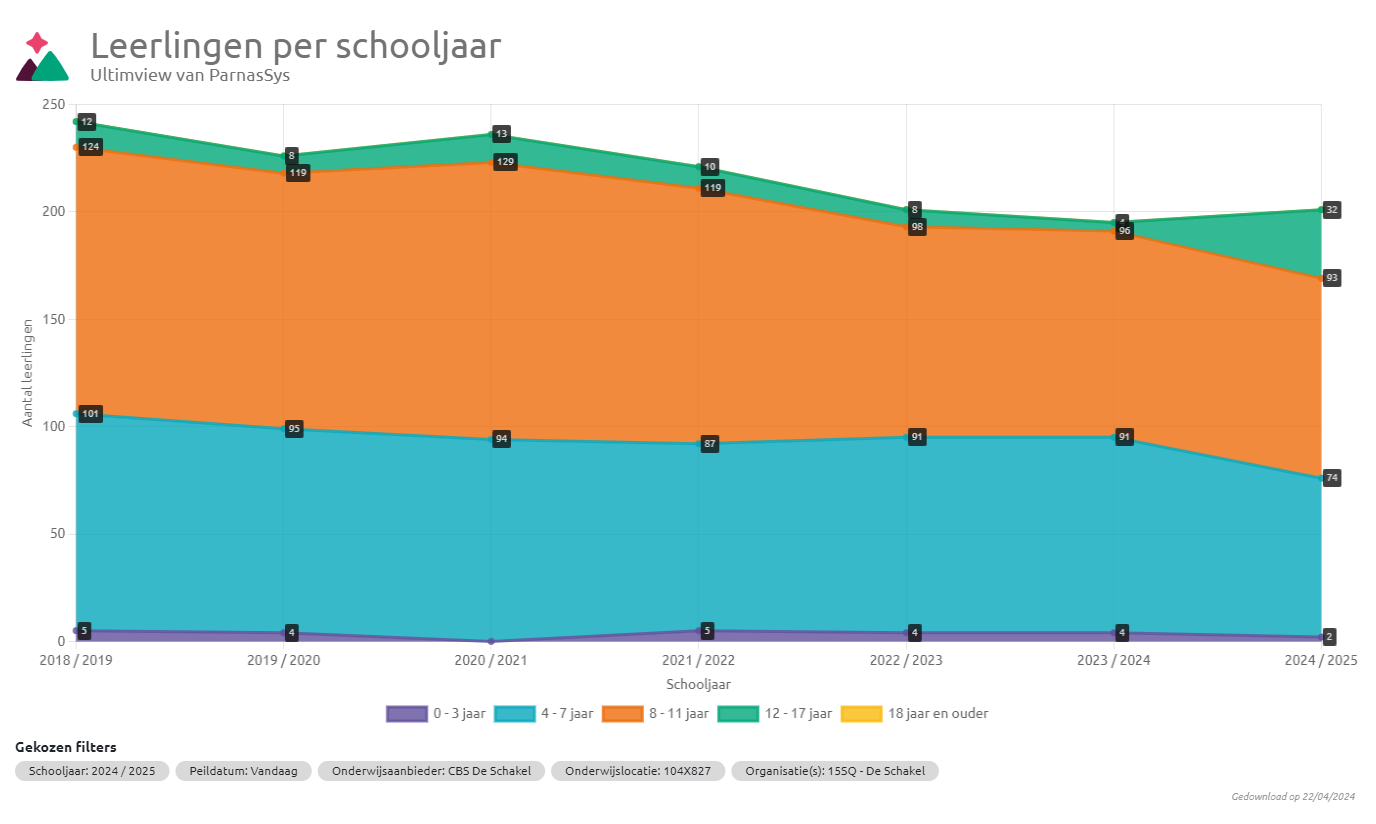Viewport: 1376px width, 824px height.
Task: Click the "Gedownload op 22/04/2024" footer text
Action: [1292, 797]
